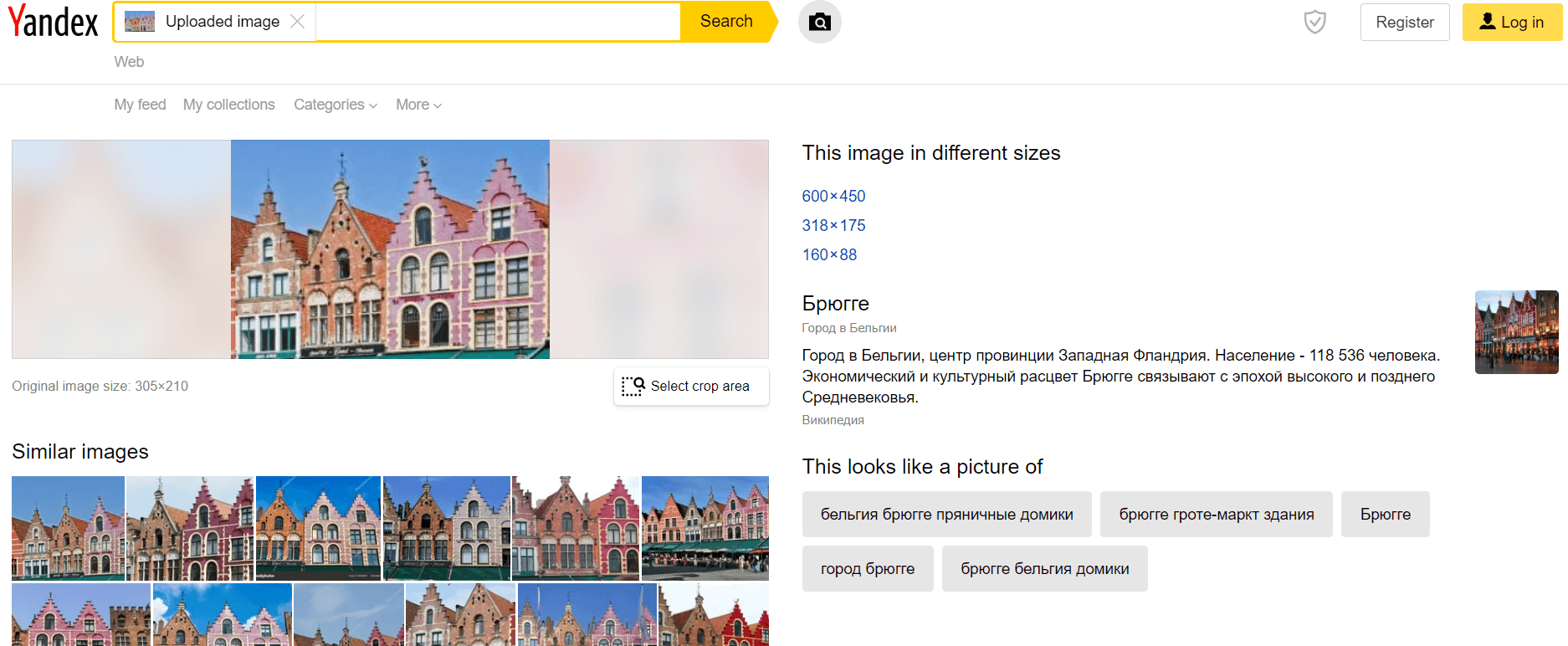Open second similar image in top row

click(190, 528)
